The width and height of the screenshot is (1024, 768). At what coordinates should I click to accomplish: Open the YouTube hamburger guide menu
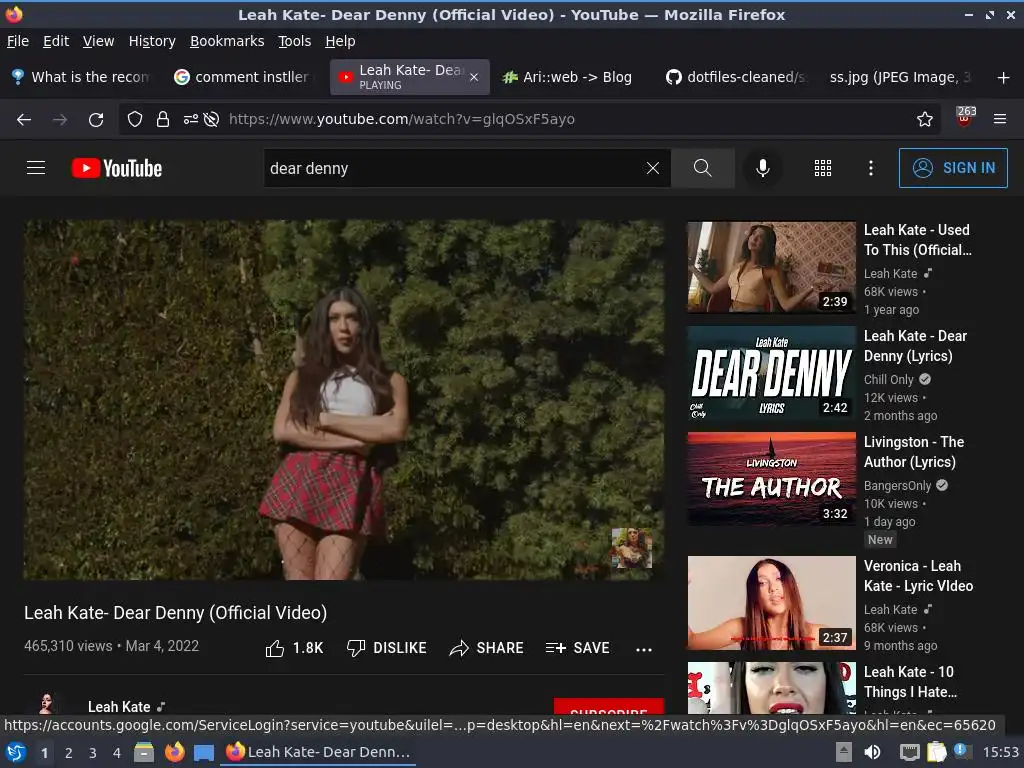tap(36, 168)
